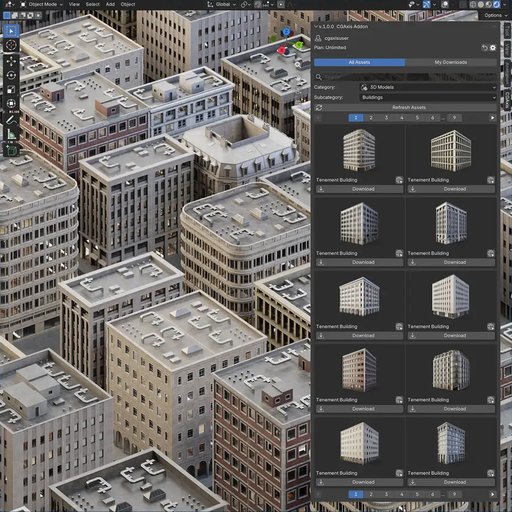The width and height of the screenshot is (512, 512).
Task: Click info icon on first Tenement Building card
Action: point(399,180)
